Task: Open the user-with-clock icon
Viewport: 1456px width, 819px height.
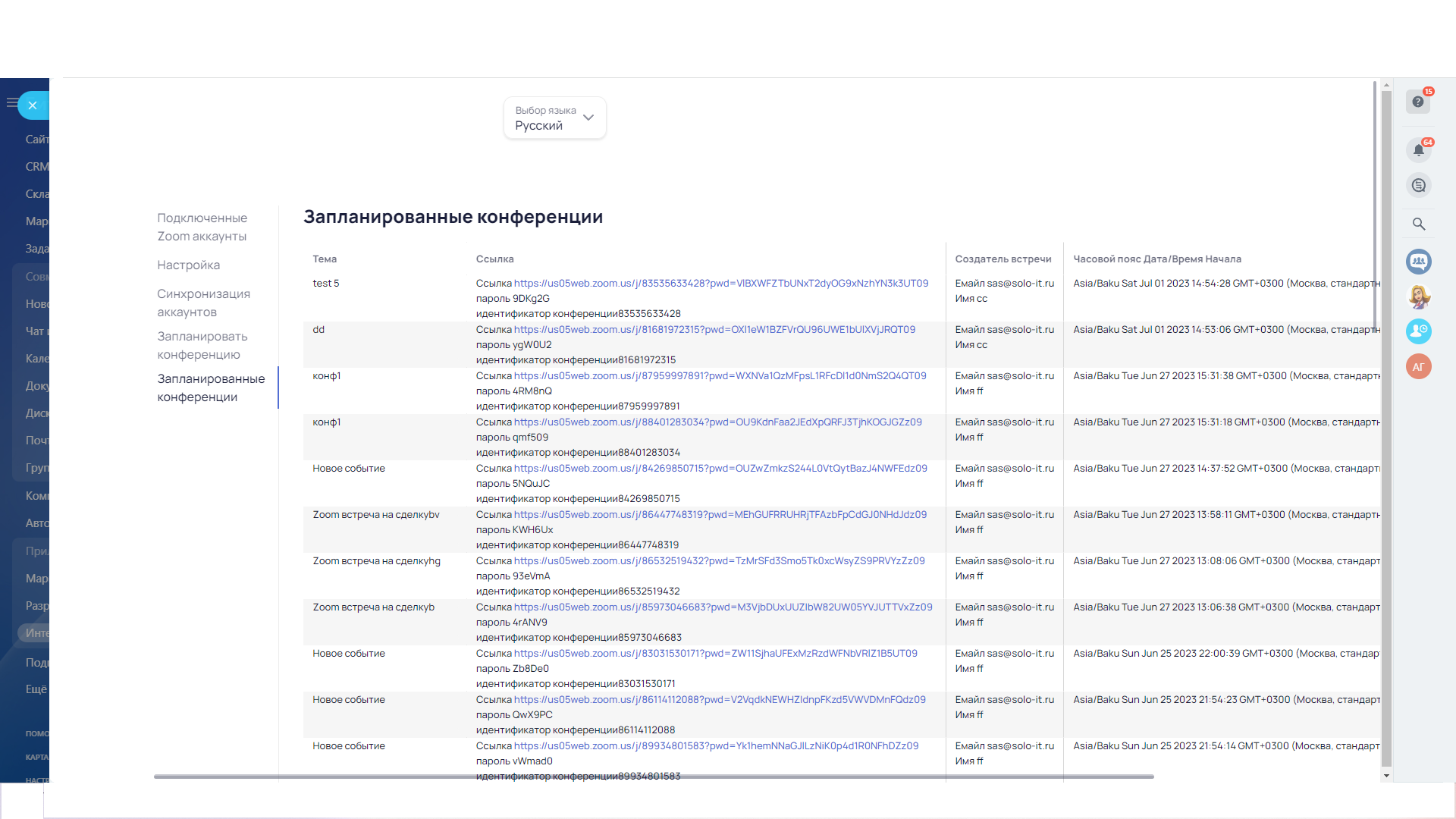Action: pyautogui.click(x=1418, y=331)
